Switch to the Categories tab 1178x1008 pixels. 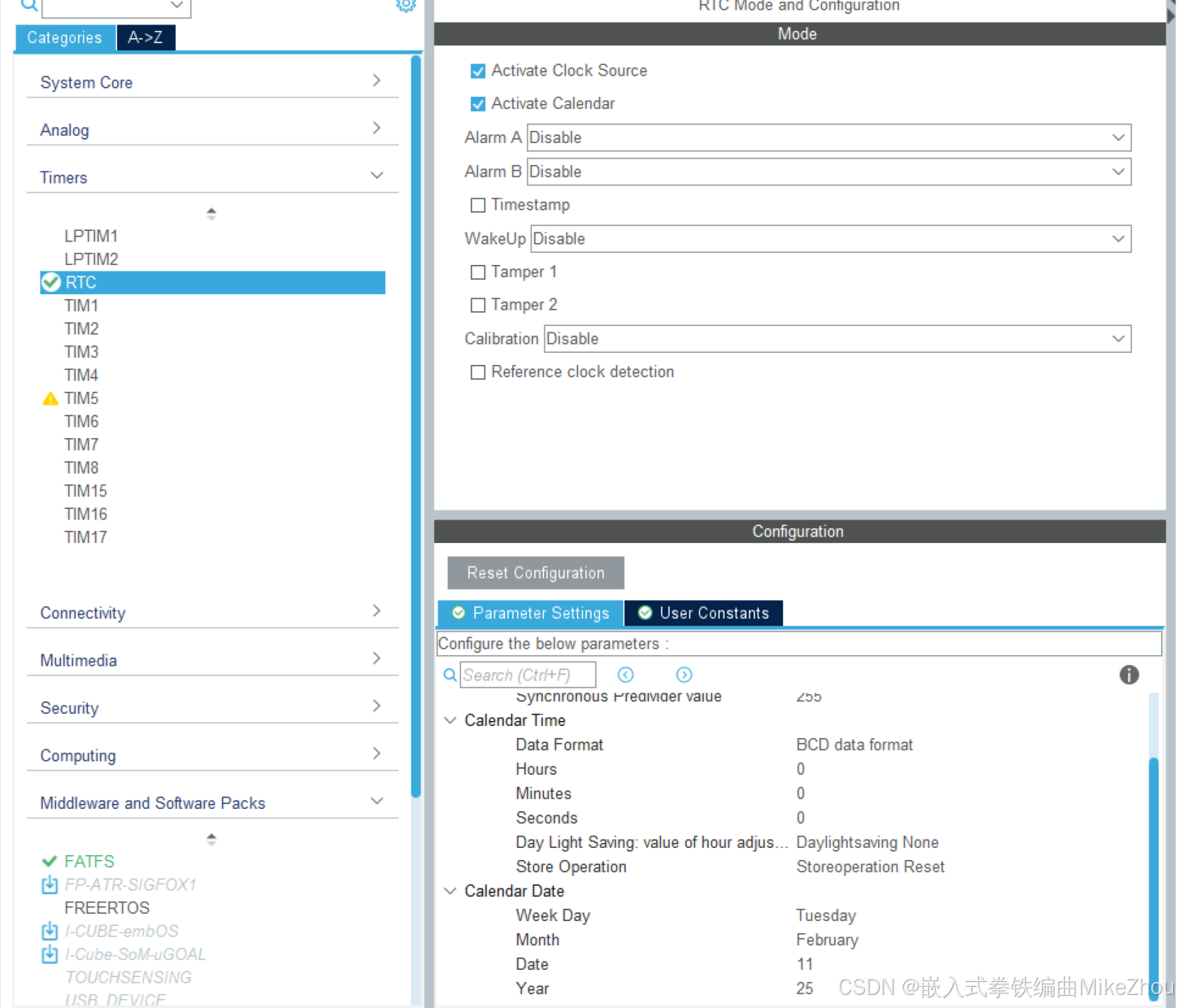pyautogui.click(x=65, y=37)
